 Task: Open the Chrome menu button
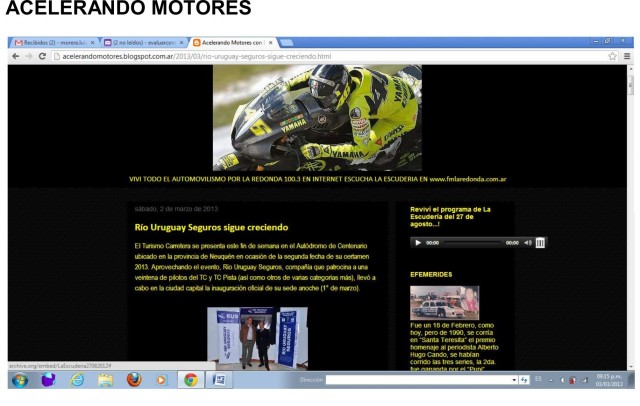tap(627, 57)
